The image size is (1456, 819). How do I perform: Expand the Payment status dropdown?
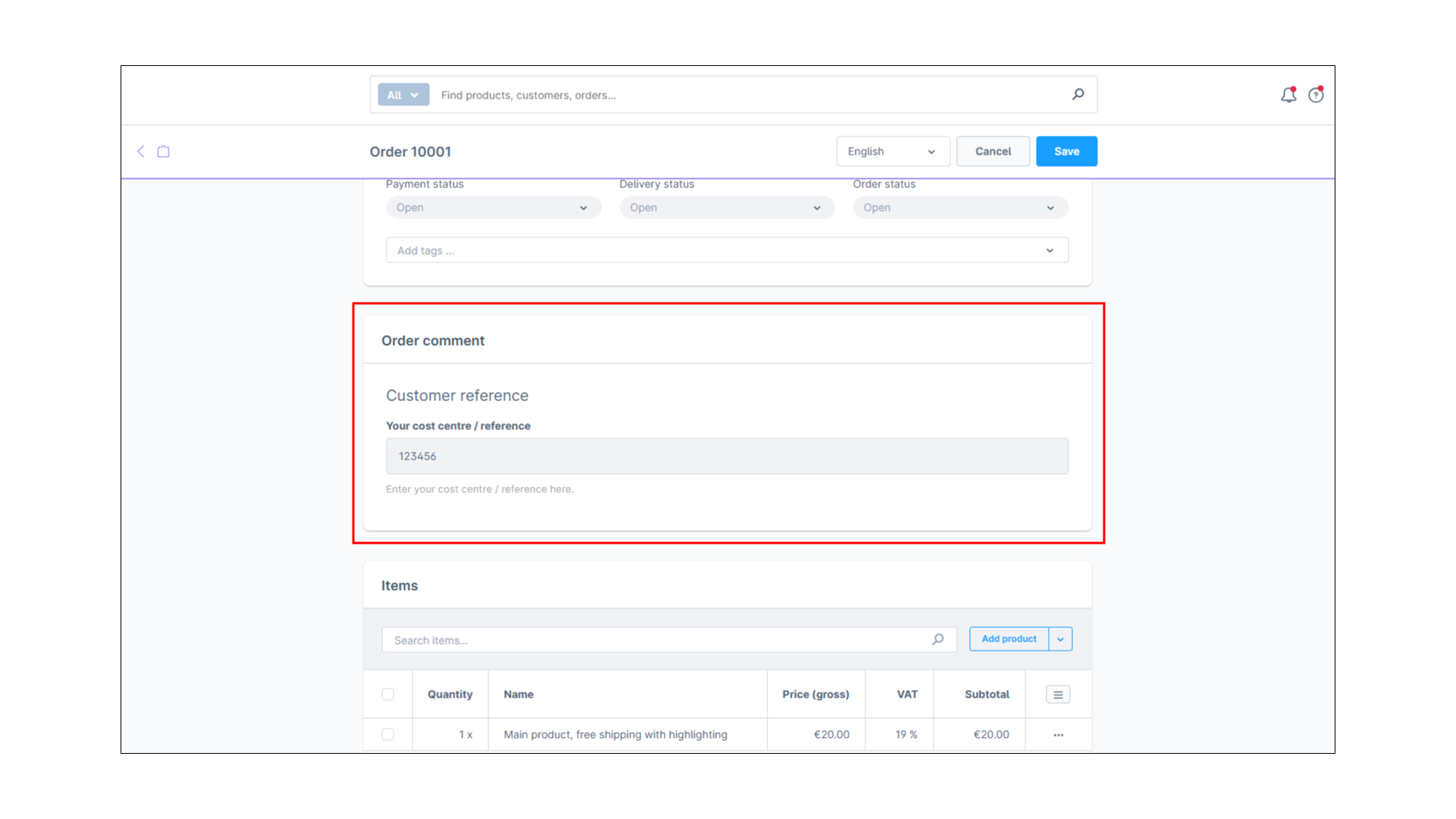tap(493, 207)
